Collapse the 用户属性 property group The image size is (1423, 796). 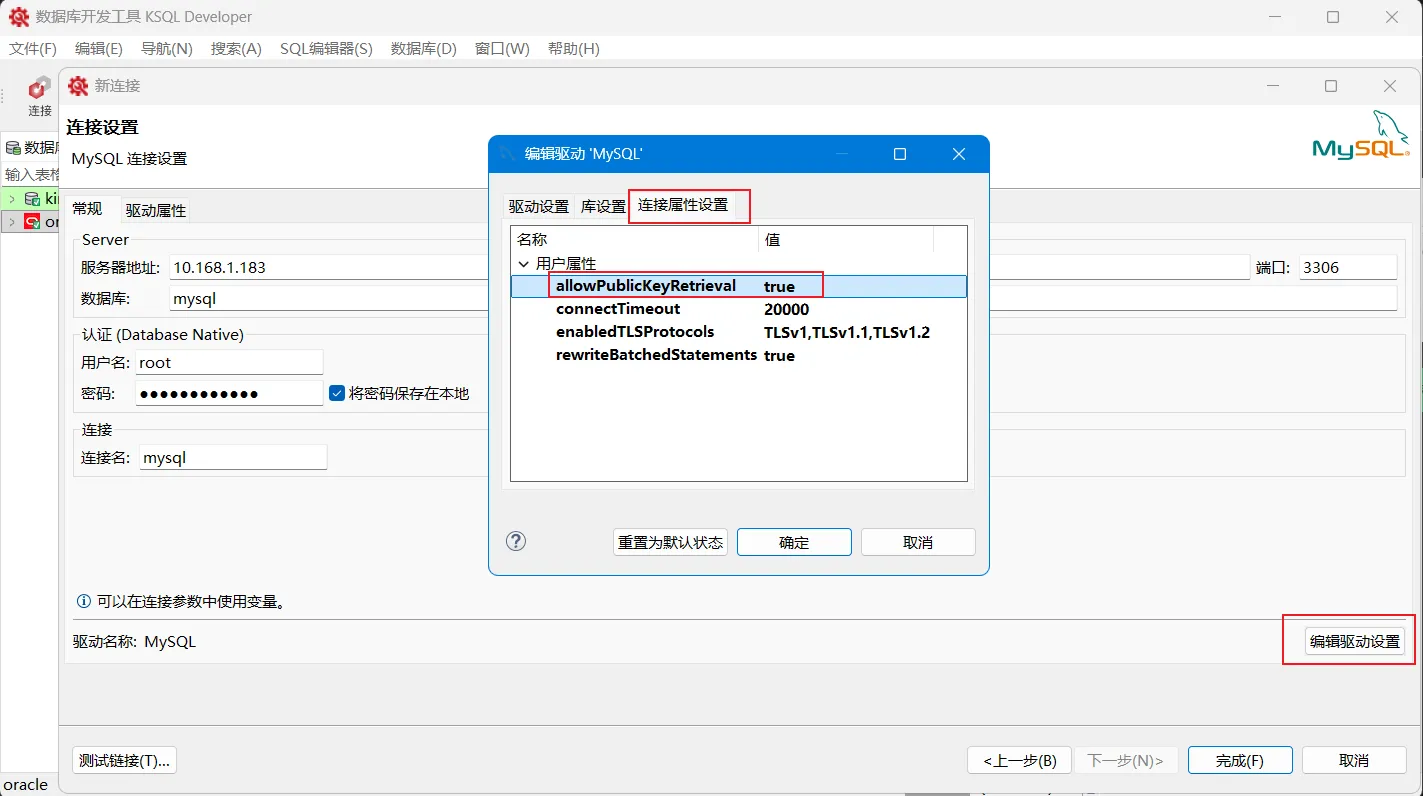(524, 263)
